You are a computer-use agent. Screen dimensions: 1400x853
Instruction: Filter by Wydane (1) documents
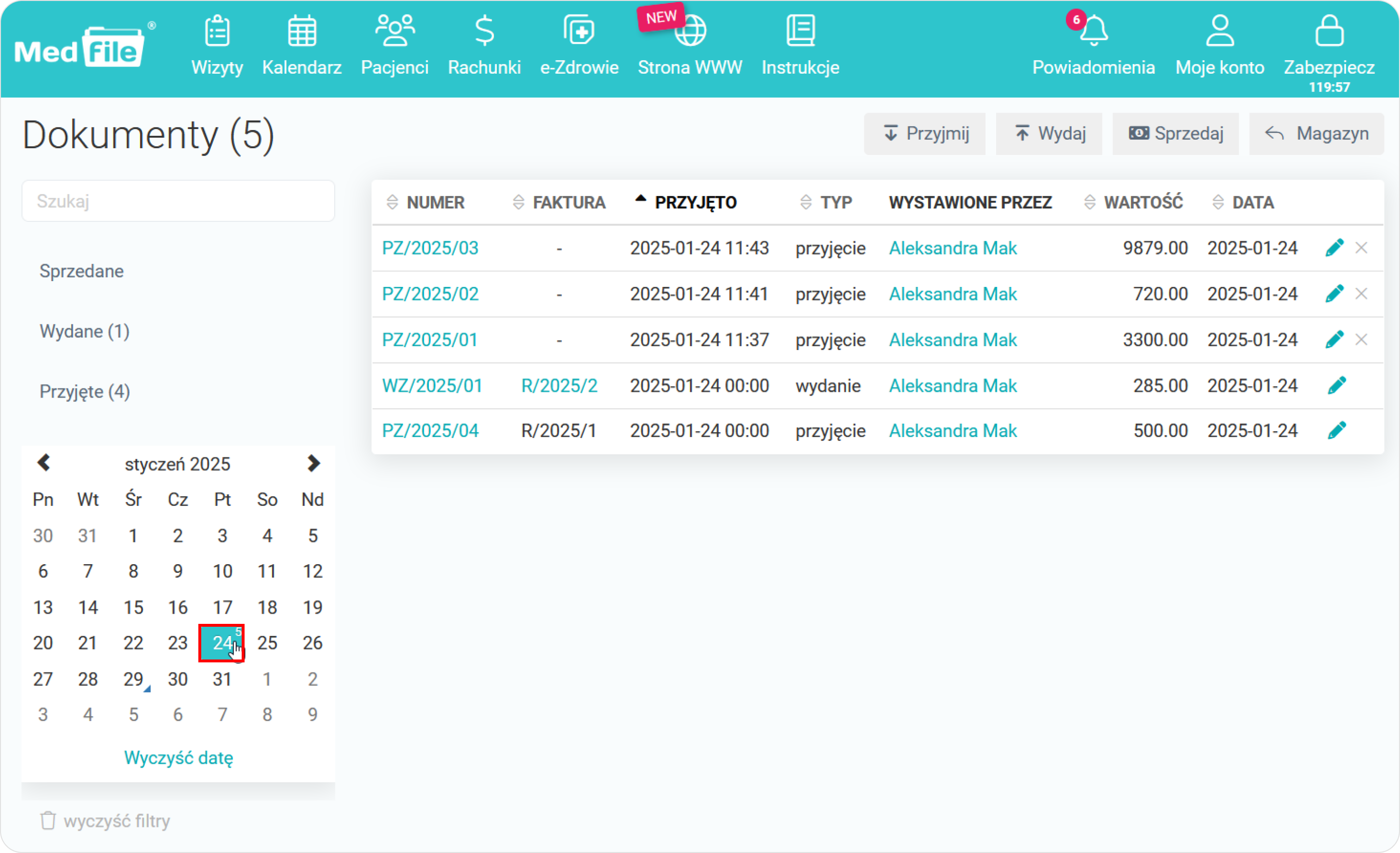coord(85,331)
